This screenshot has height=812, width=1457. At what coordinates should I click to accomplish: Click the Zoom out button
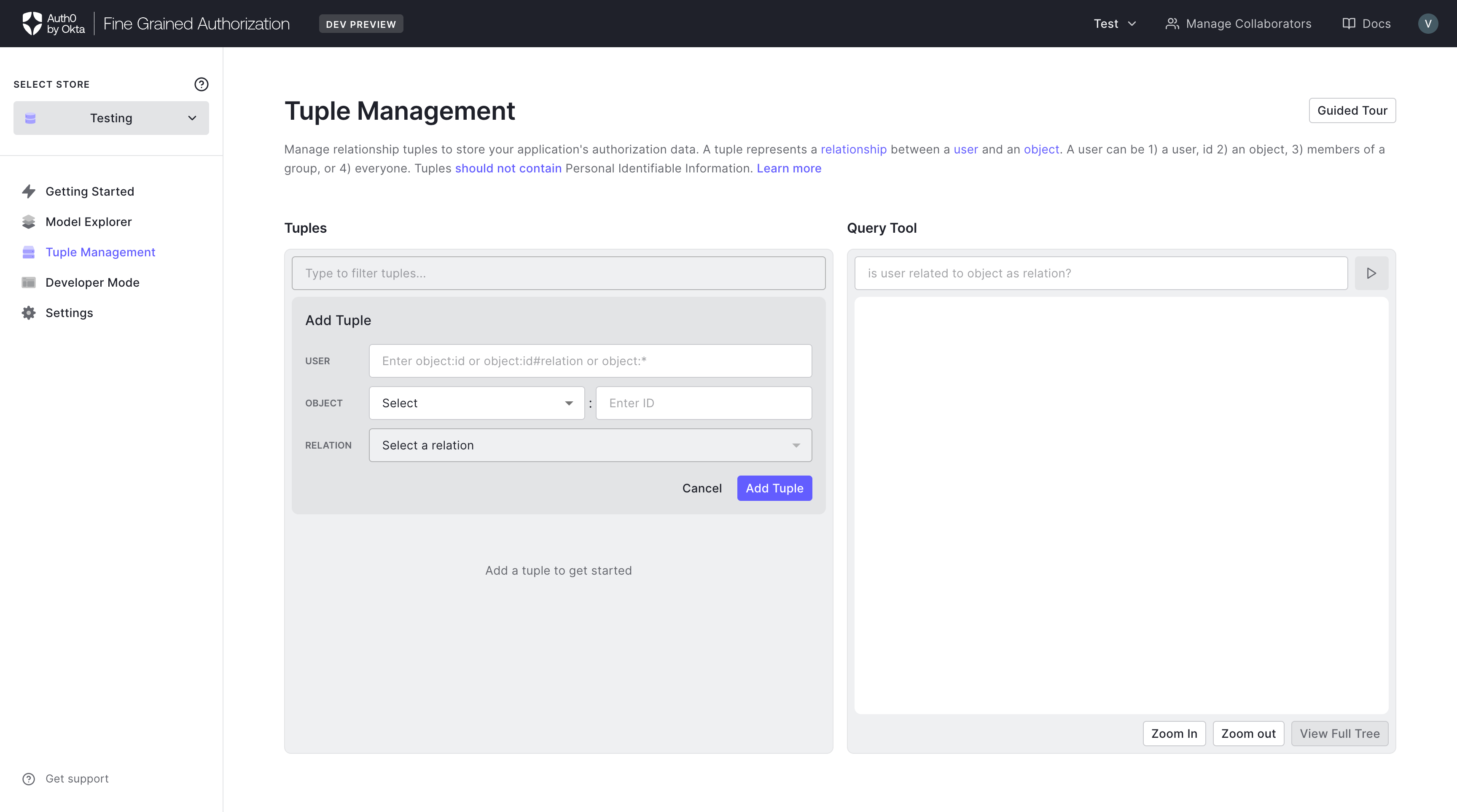(x=1248, y=734)
